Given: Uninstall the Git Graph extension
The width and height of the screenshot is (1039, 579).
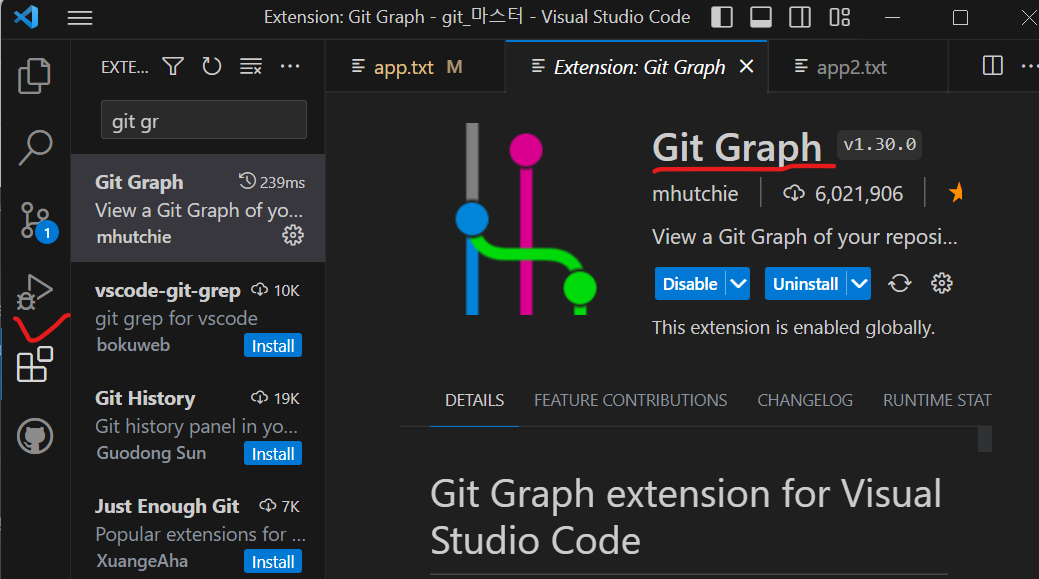Looking at the screenshot, I should pyautogui.click(x=805, y=284).
